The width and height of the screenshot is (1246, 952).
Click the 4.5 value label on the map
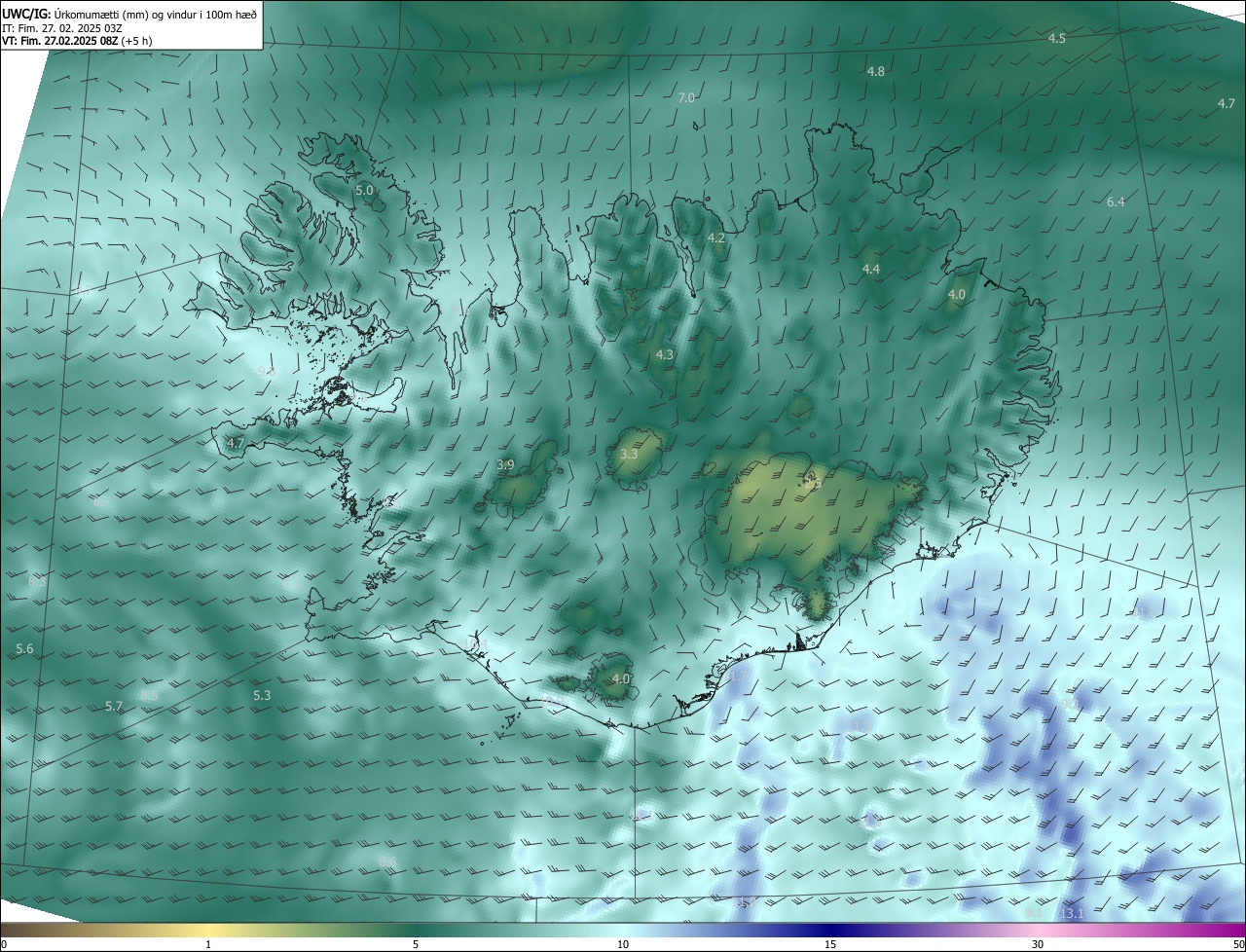[x=1056, y=39]
